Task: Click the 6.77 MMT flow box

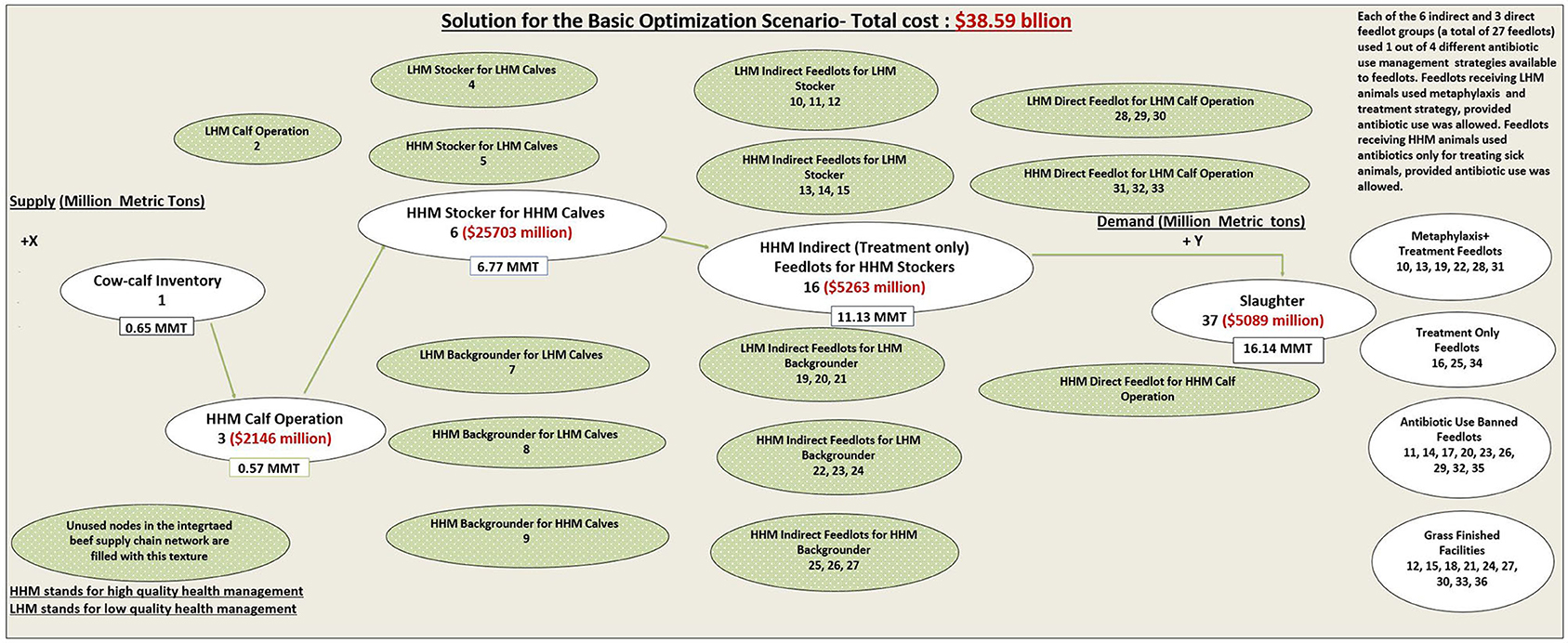Action: coord(507,267)
